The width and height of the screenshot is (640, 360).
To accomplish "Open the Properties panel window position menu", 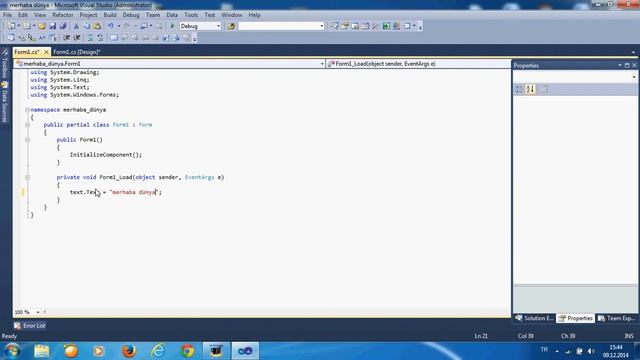I will tap(620, 65).
